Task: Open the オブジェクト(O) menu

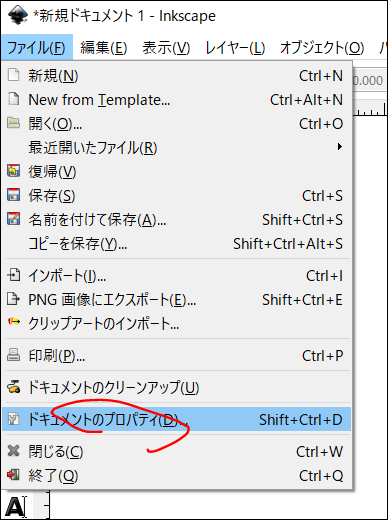Action: click(322, 48)
